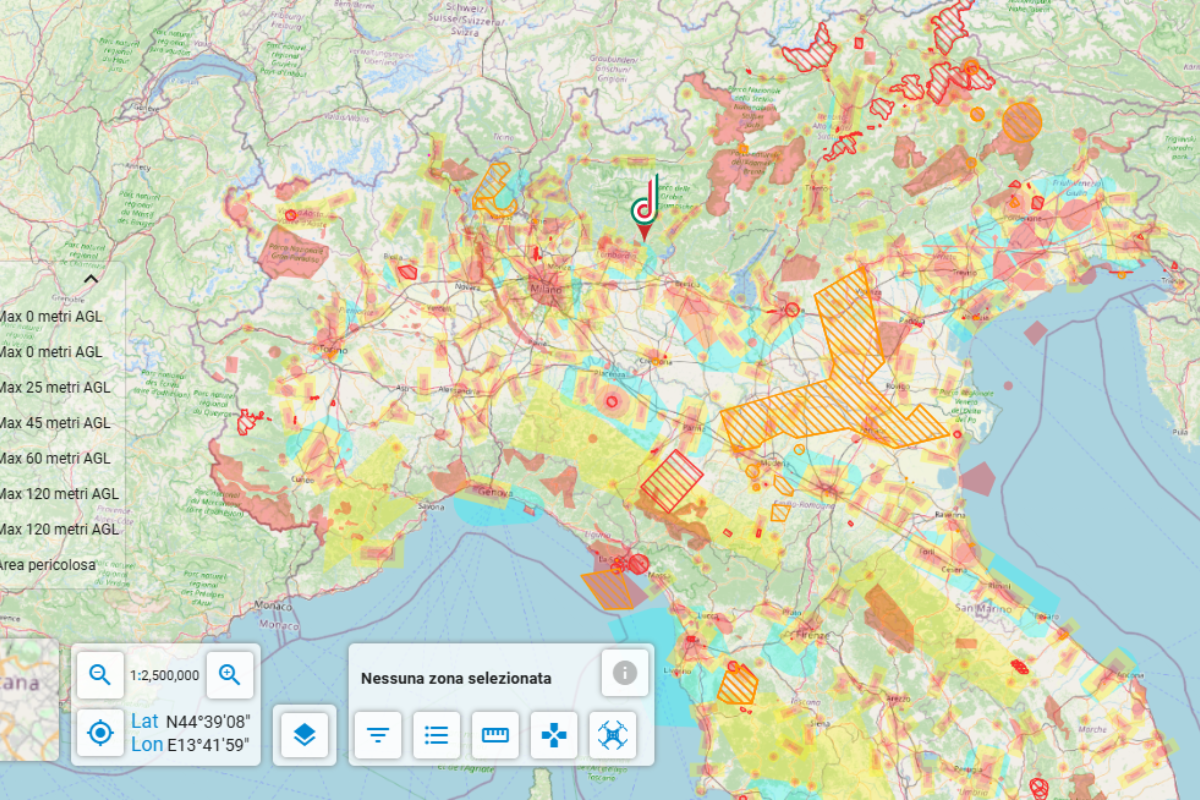Open the zone filter icon

(x=377, y=735)
